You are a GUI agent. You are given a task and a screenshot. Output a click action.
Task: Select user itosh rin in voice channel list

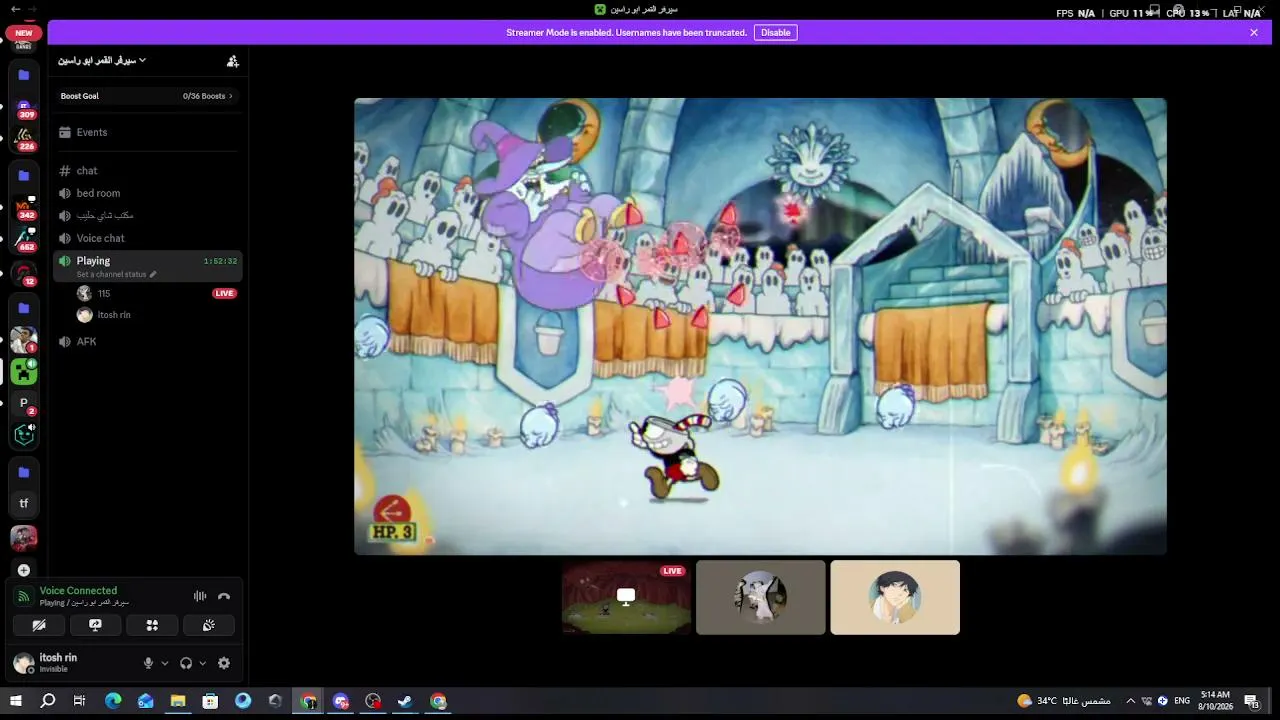pos(156,315)
